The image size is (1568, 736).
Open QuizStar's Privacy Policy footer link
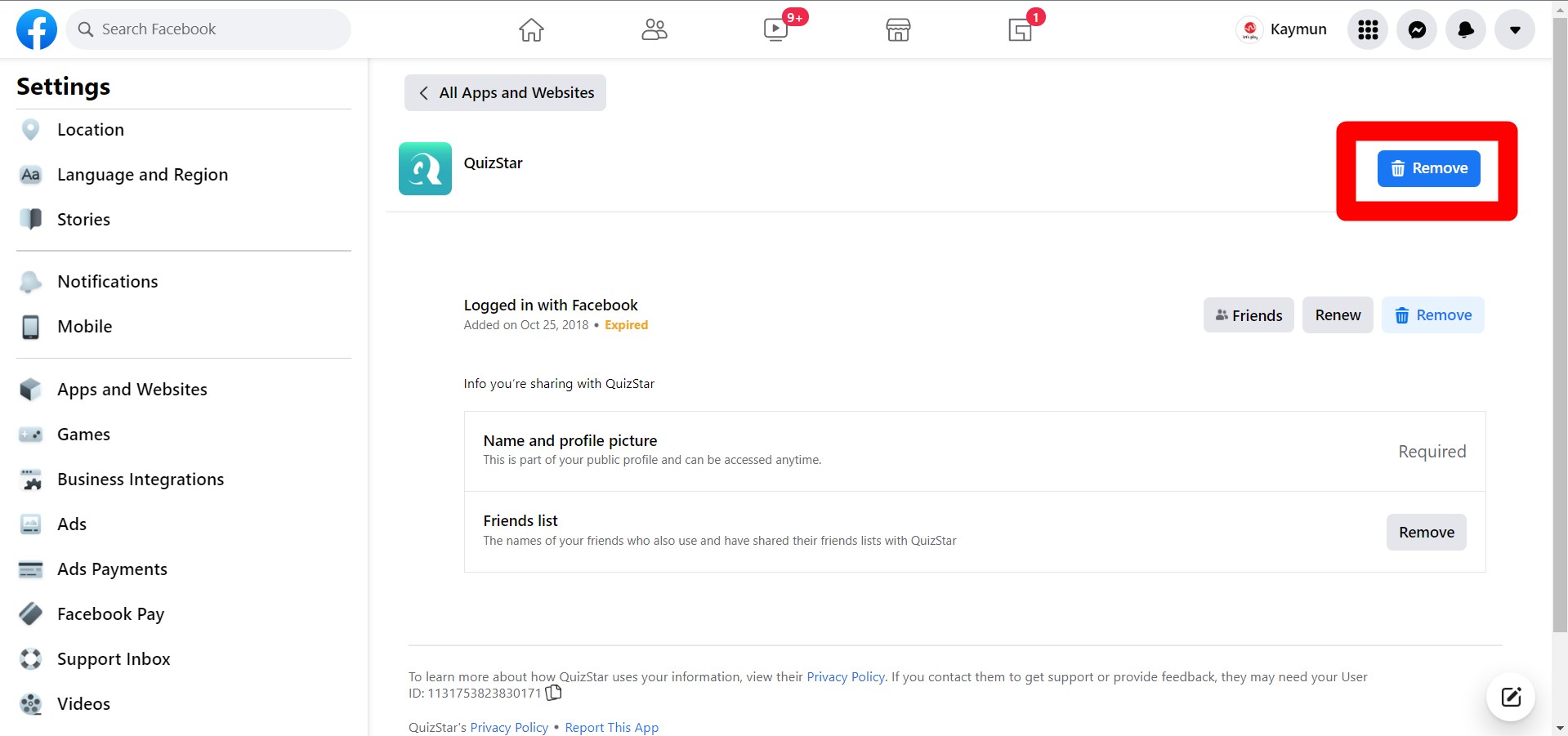[x=509, y=728]
